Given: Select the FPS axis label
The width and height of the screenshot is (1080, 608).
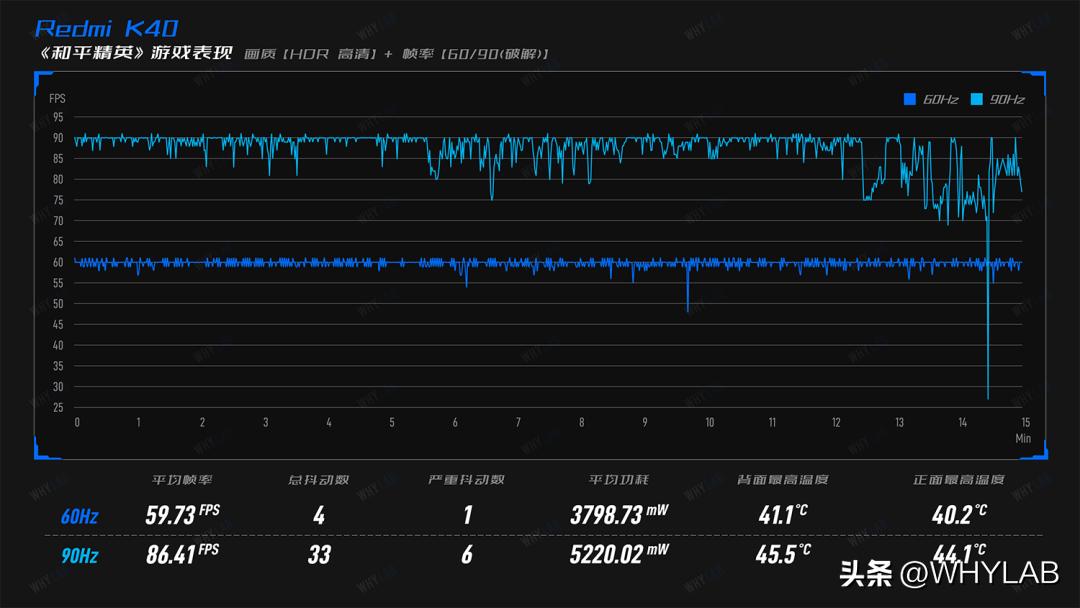Looking at the screenshot, I should [58, 98].
